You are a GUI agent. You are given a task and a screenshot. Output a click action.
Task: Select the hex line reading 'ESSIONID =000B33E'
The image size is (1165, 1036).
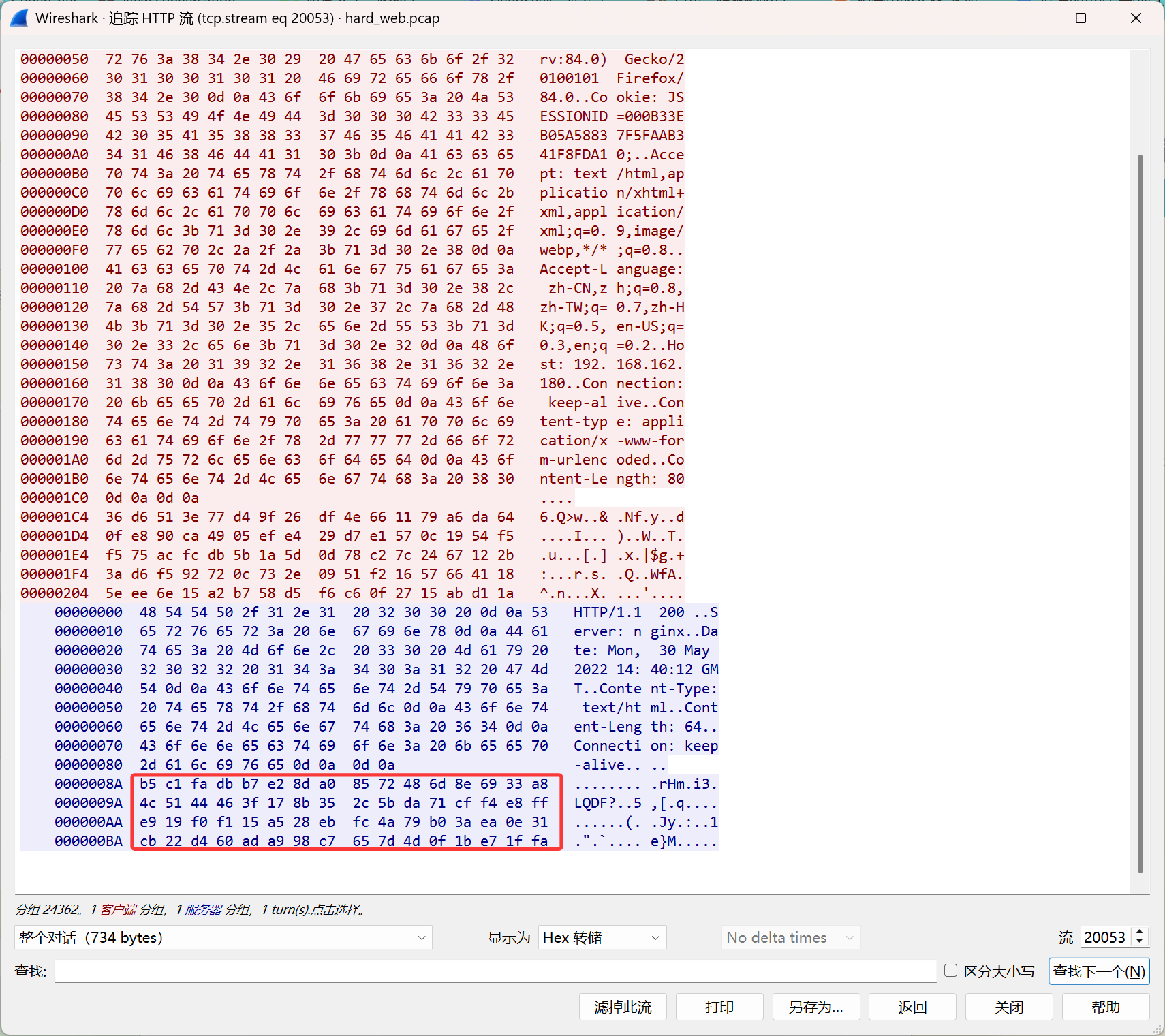tap(352, 116)
